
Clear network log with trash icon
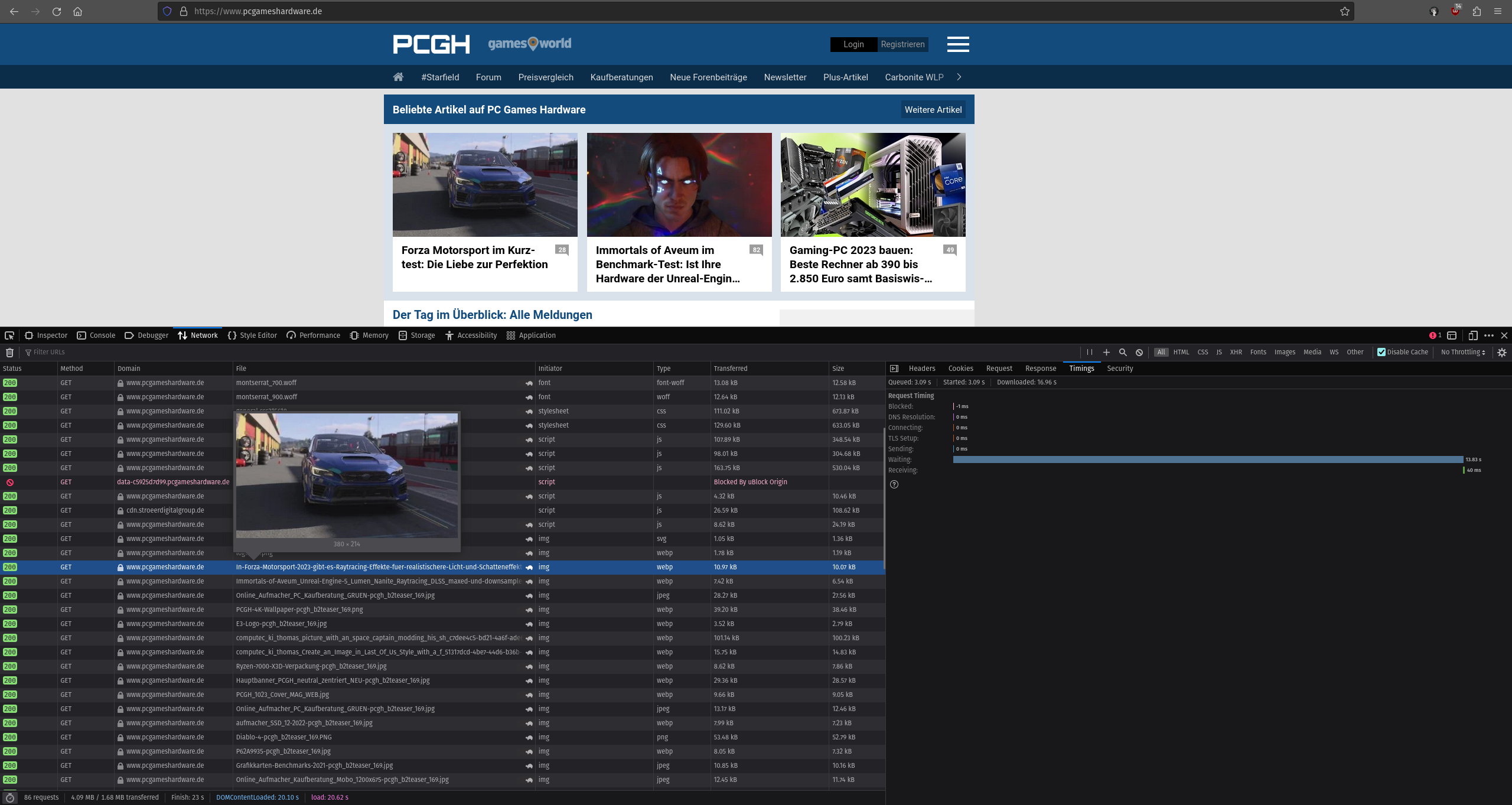click(9, 353)
